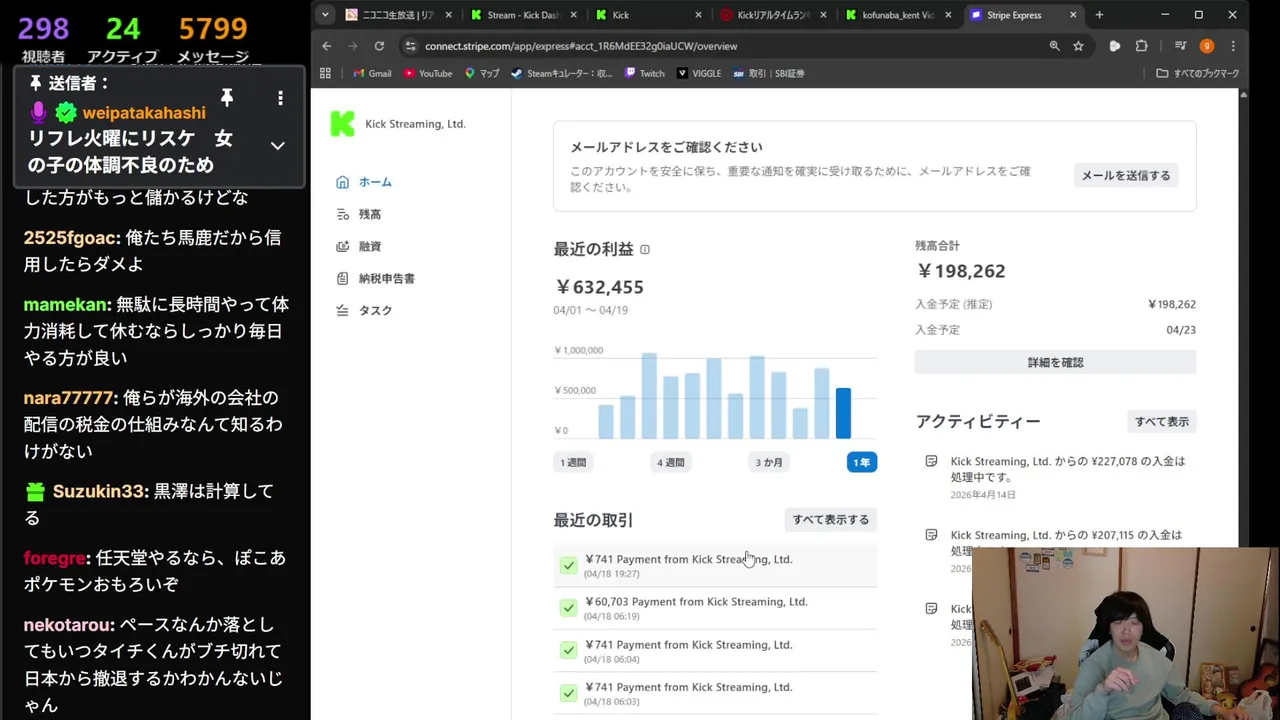
Task: Open the ¥227,078 deposit activity entry
Action: [x=1055, y=477]
